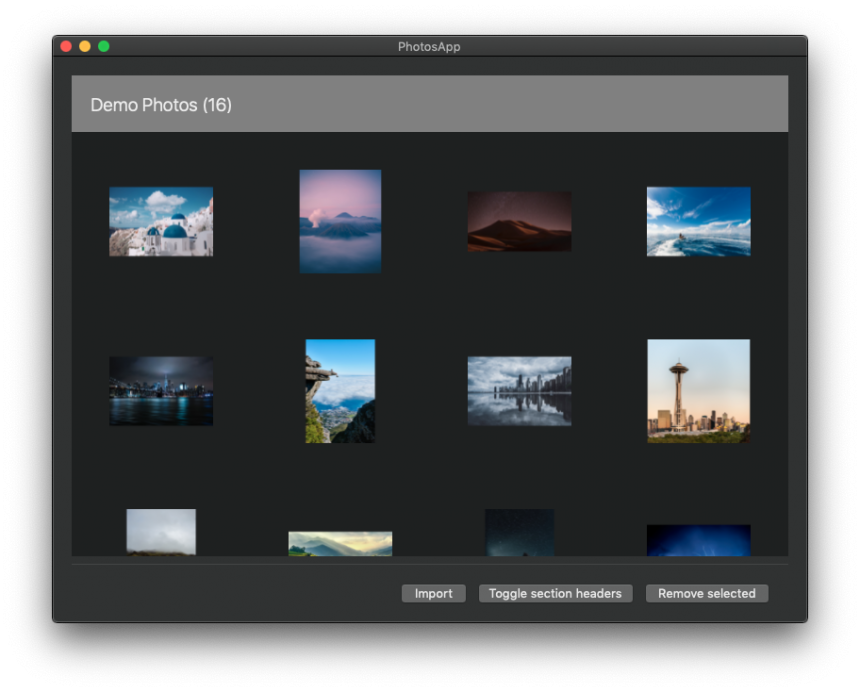860x692 pixels.
Task: Click the Import button
Action: pos(433,593)
